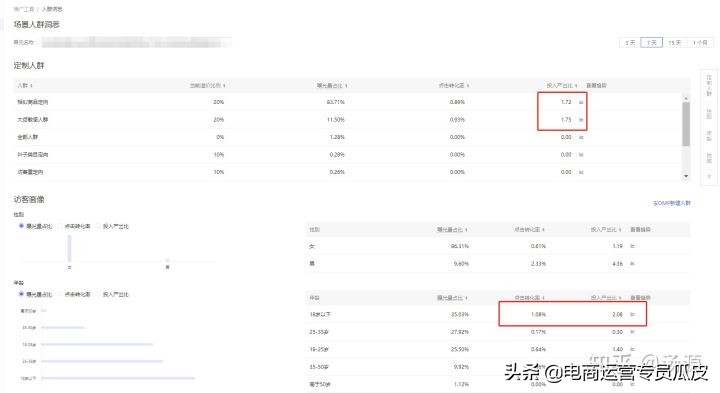Click the female bar in gender chart
Image resolution: width=720 pixels, height=393 pixels.
point(69,248)
